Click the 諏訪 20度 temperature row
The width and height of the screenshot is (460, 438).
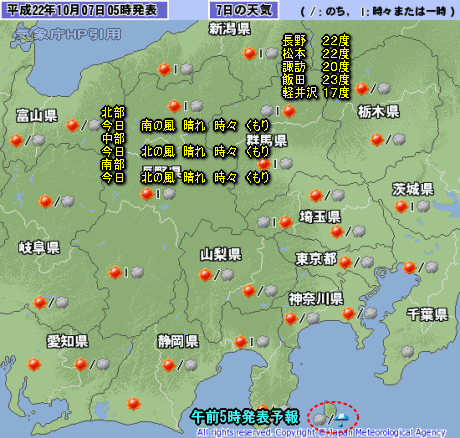pyautogui.click(x=316, y=67)
